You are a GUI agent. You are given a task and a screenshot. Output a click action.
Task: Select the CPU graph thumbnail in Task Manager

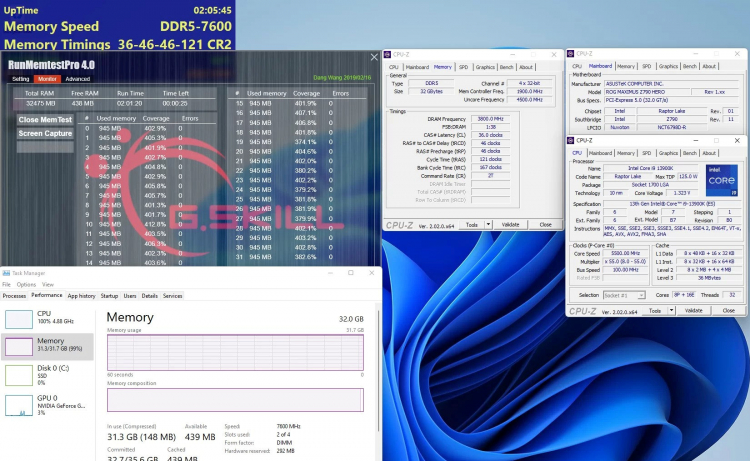[x=20, y=319]
